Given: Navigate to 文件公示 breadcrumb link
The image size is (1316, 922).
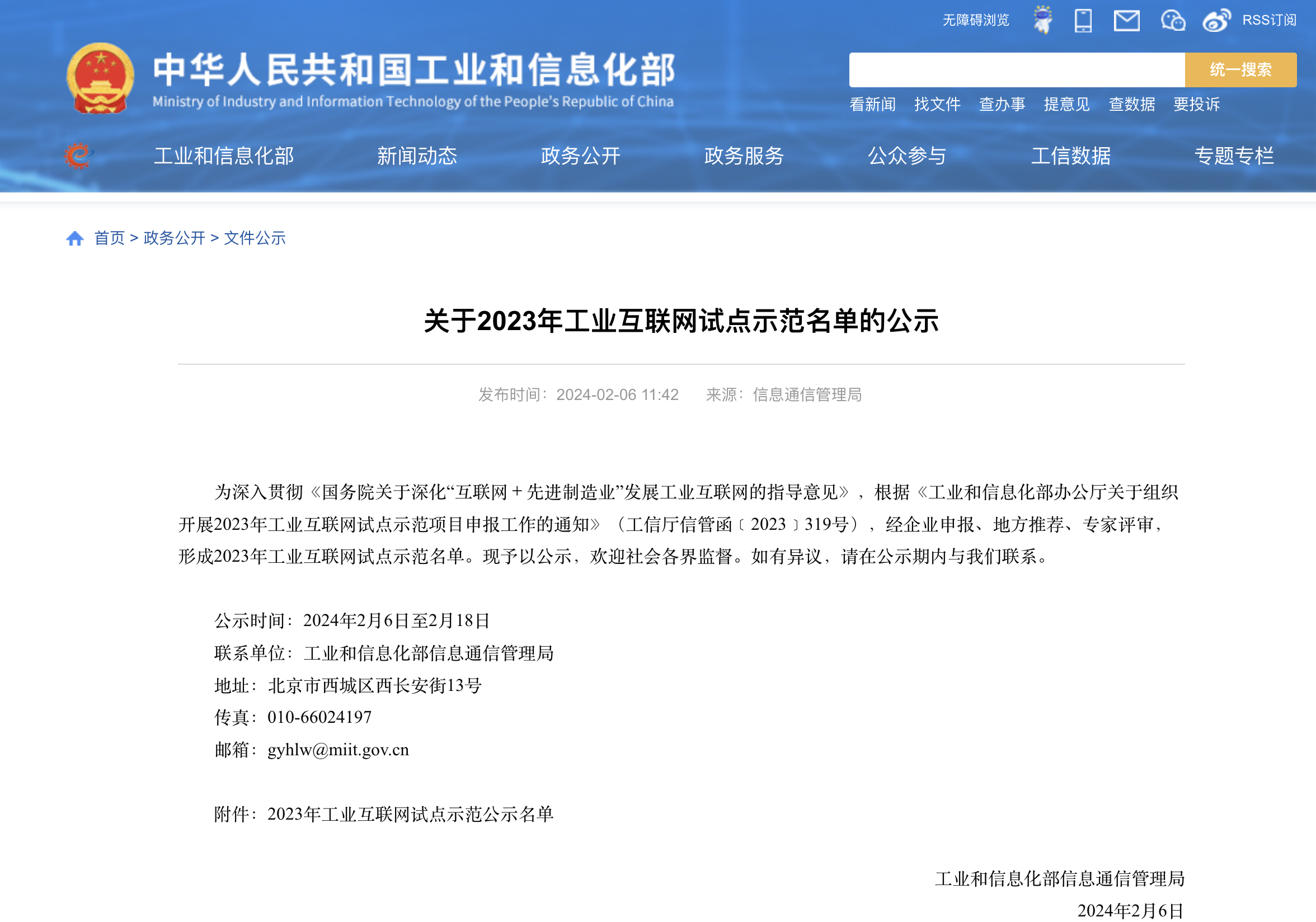Looking at the screenshot, I should point(255,238).
